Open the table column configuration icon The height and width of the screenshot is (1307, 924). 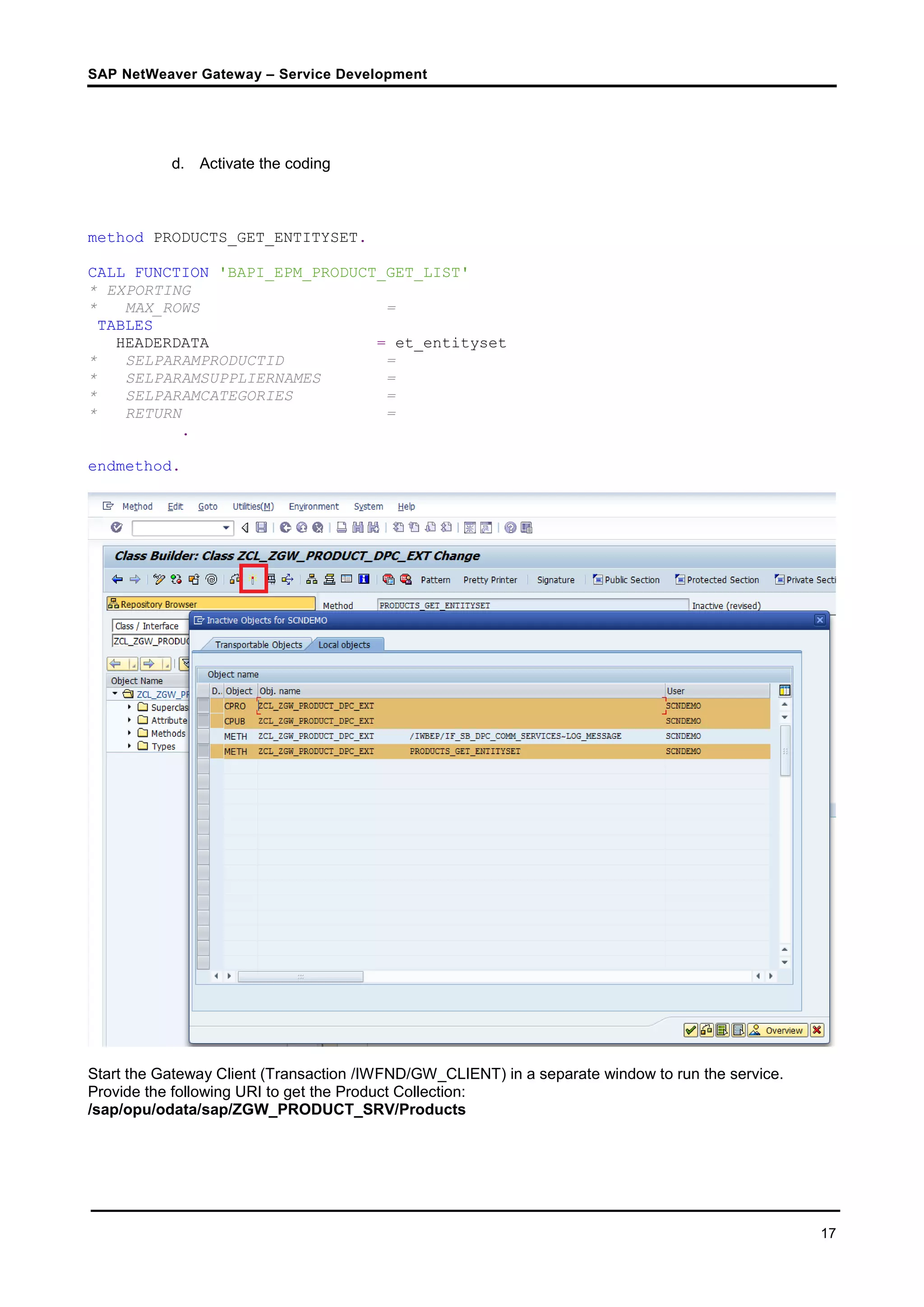coord(785,691)
